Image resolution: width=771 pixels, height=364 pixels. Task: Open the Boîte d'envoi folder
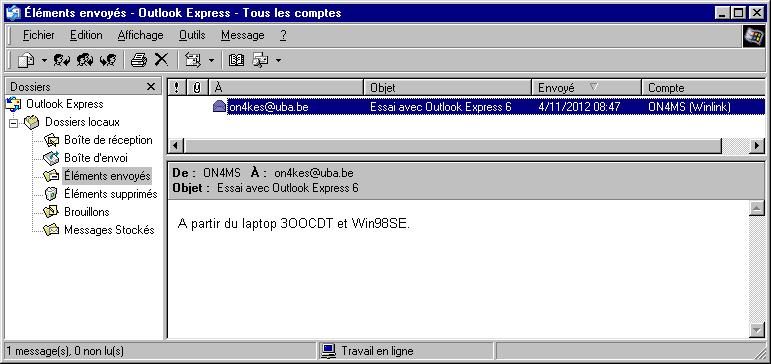(96, 158)
